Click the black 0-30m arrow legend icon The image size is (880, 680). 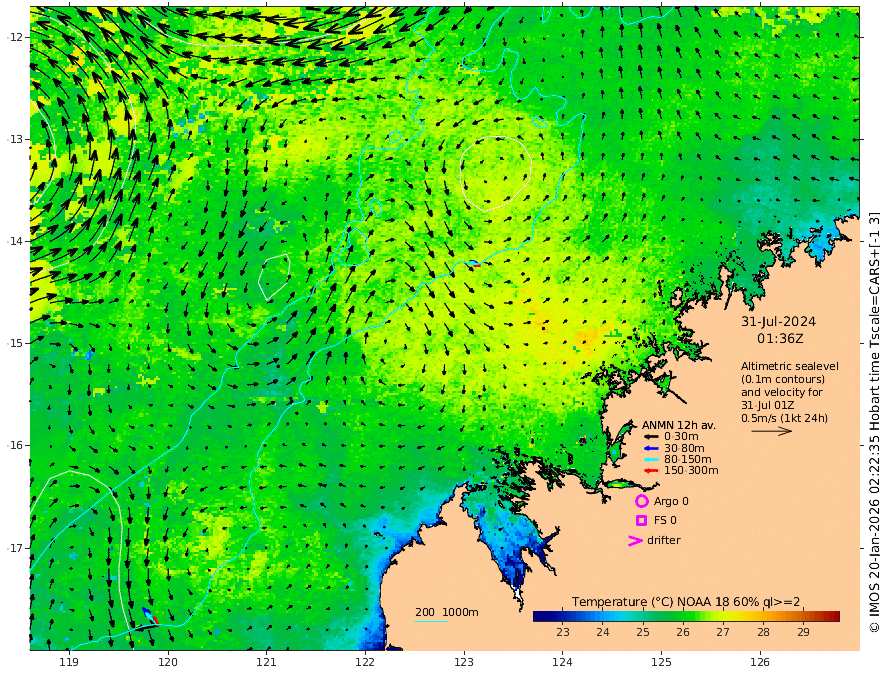coord(651,437)
